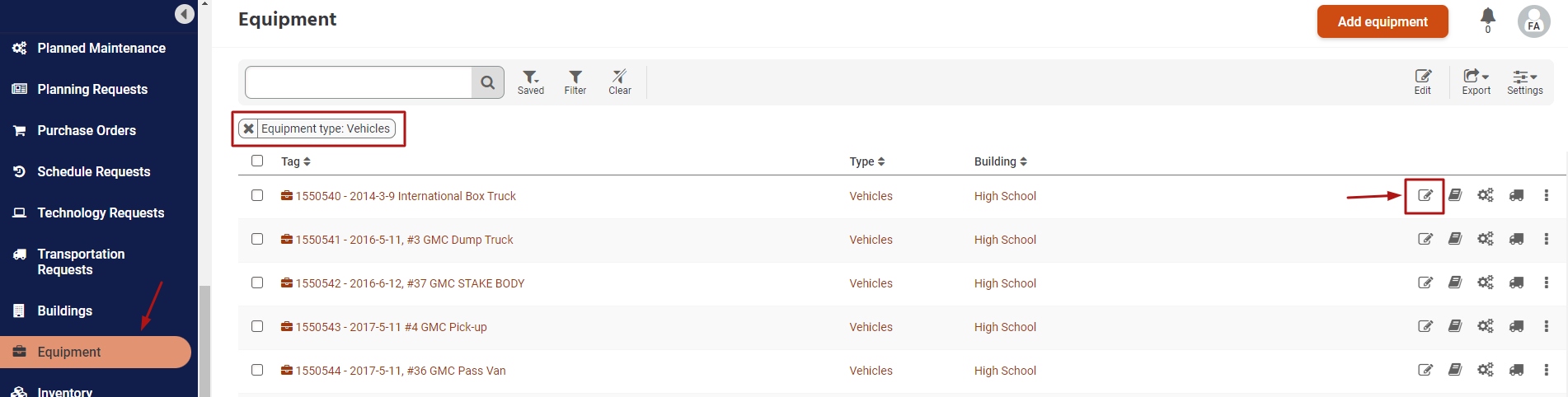Viewport: 1568px width, 397px height.
Task: Open the notifications bell
Action: pos(1488,16)
